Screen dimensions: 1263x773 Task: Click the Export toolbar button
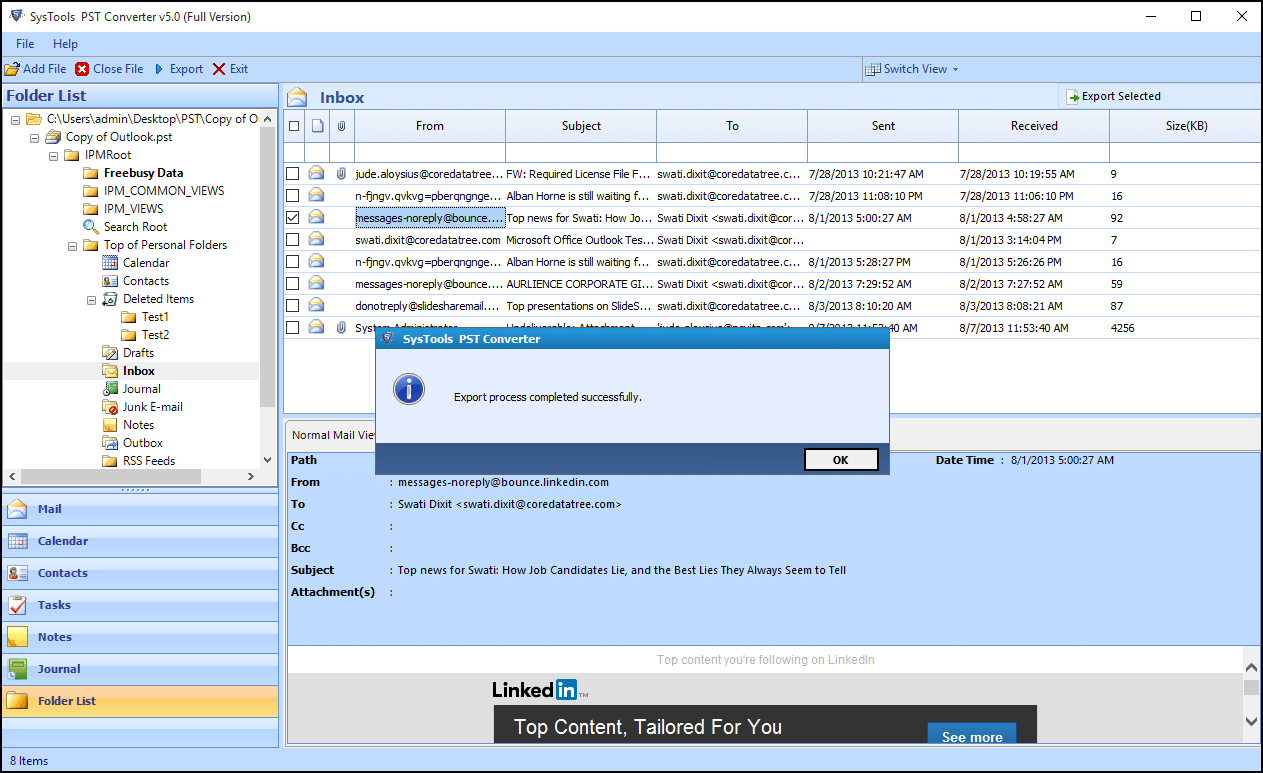point(178,69)
